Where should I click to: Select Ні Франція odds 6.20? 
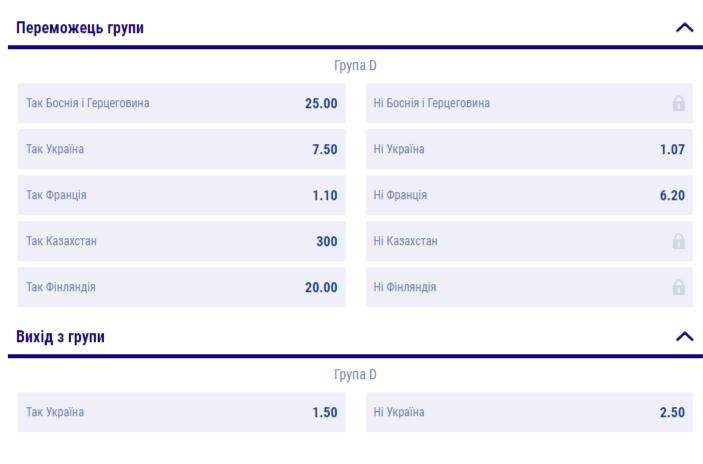(x=528, y=195)
